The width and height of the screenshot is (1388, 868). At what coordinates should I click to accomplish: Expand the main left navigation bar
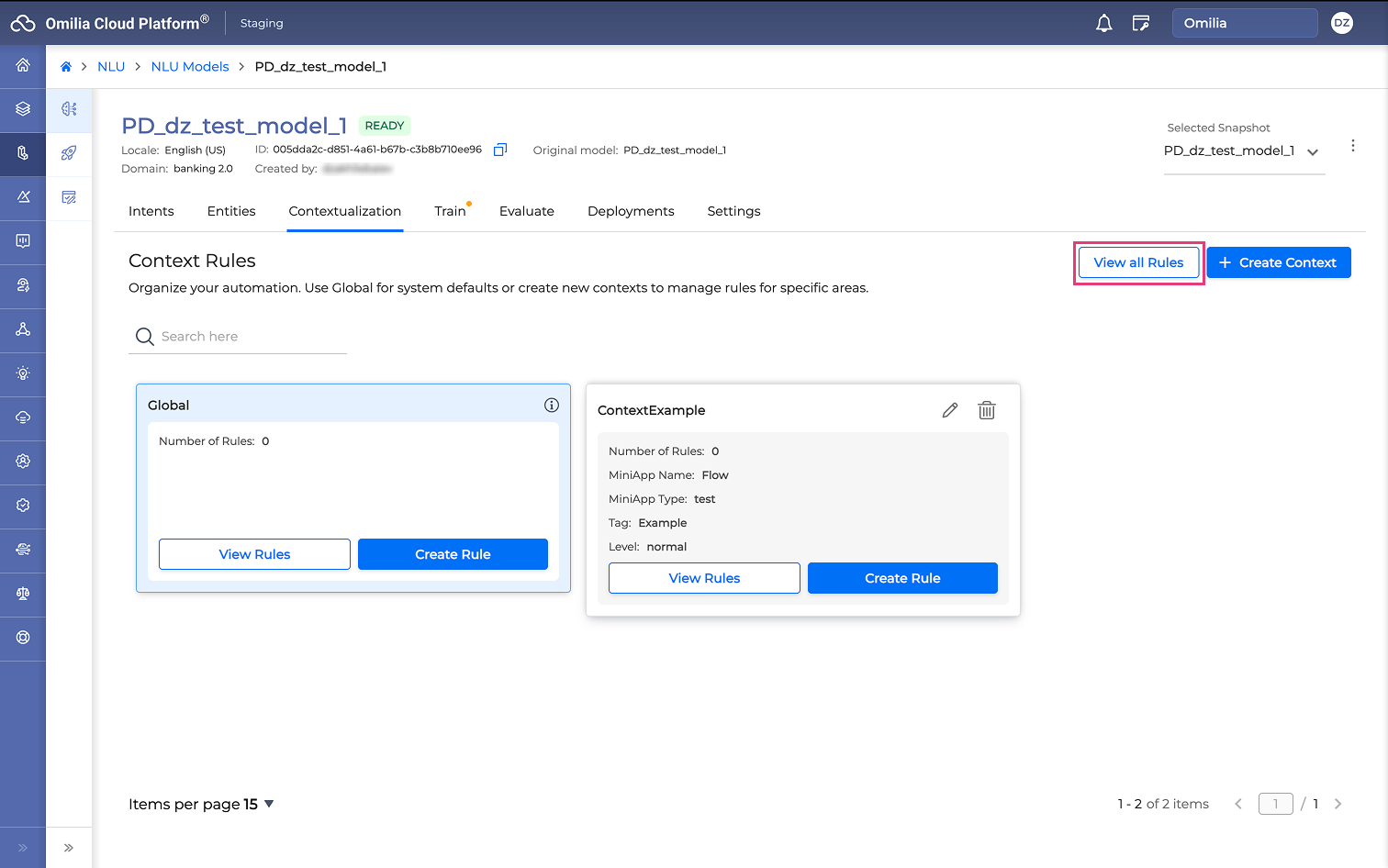pyautogui.click(x=23, y=848)
